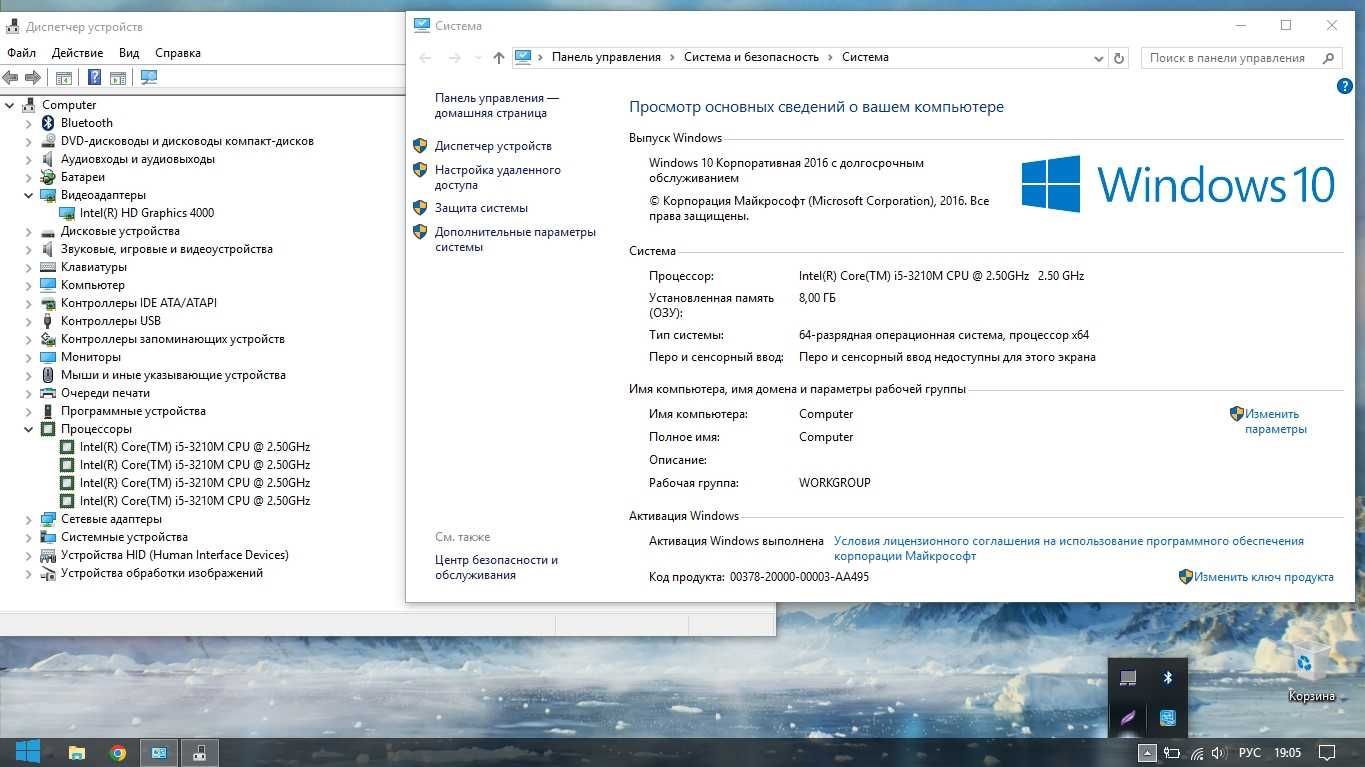This screenshot has width=1365, height=767.
Task: Click the blue Help icon in Device Manager toolbar
Action: (x=94, y=78)
